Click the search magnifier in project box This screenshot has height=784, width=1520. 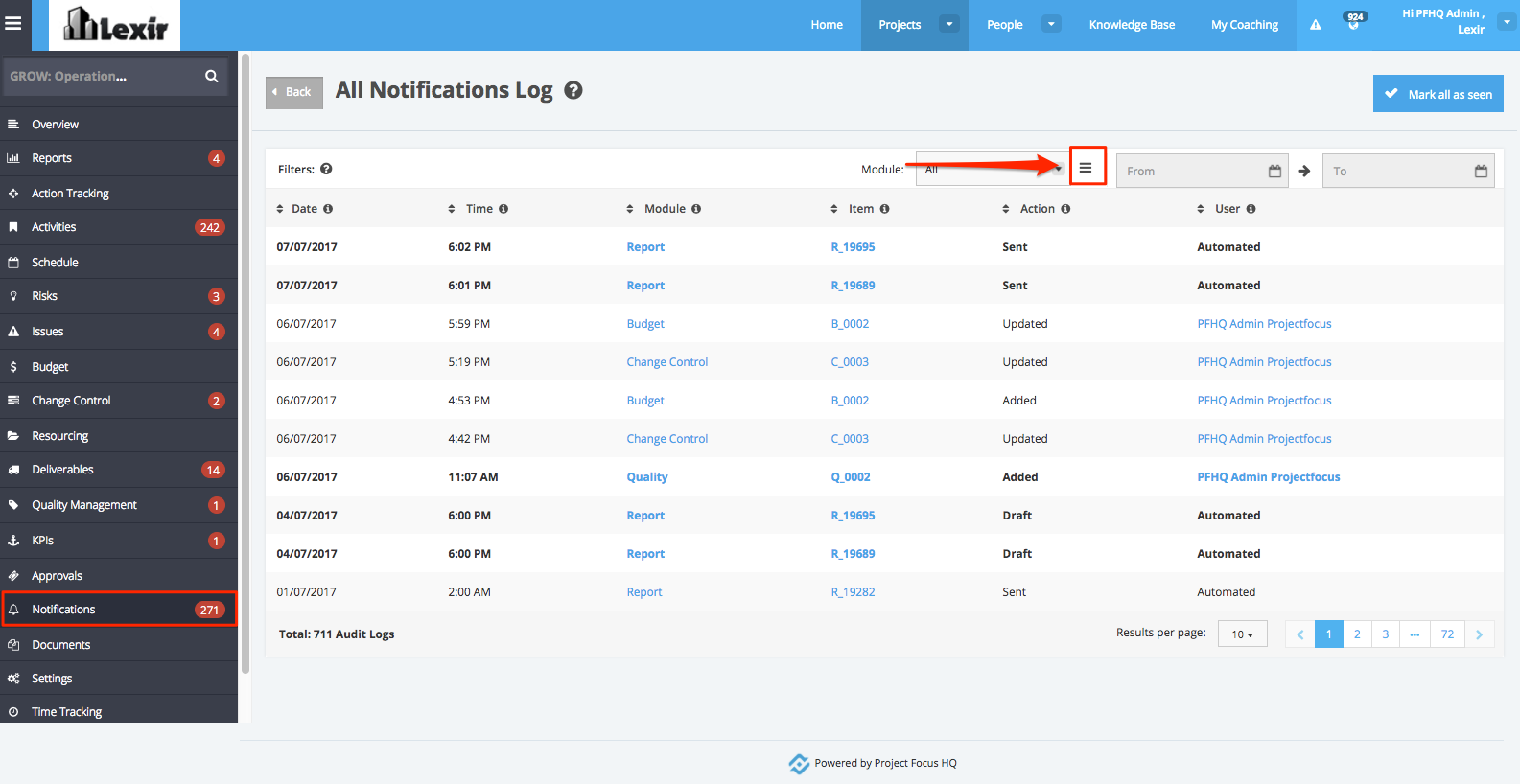click(211, 76)
